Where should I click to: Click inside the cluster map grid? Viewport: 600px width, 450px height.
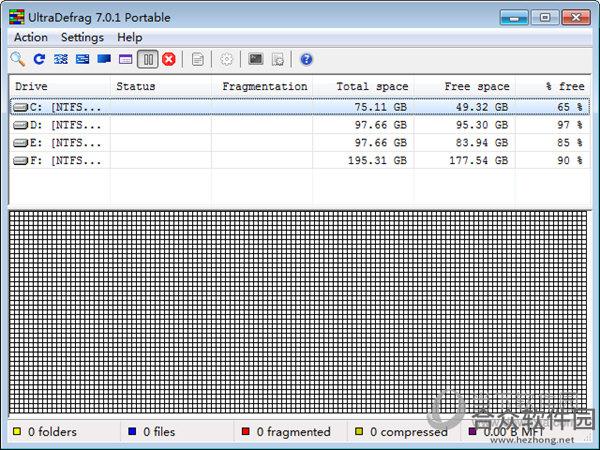click(x=298, y=312)
